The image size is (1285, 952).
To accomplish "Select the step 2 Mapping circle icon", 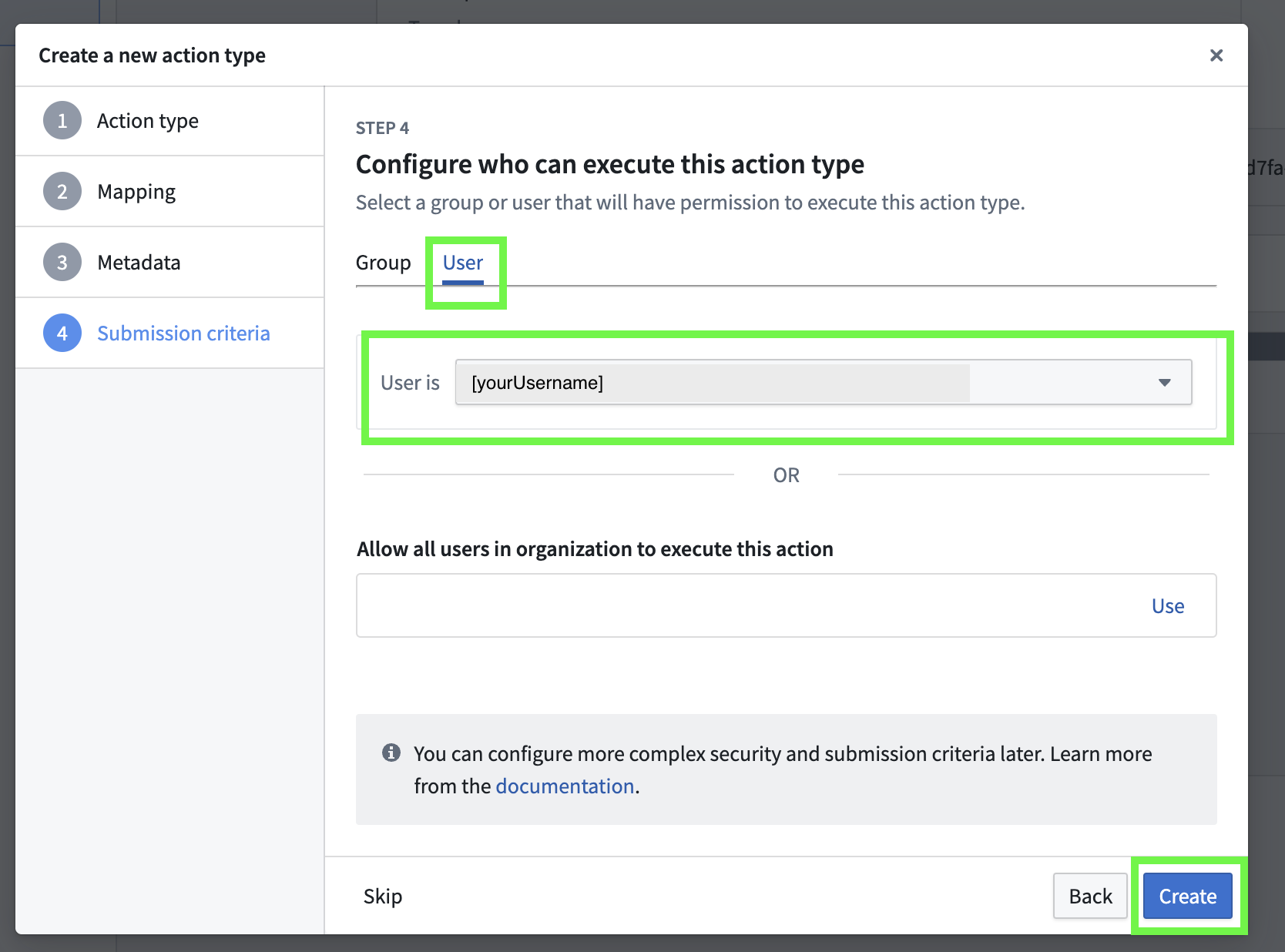I will [x=62, y=191].
